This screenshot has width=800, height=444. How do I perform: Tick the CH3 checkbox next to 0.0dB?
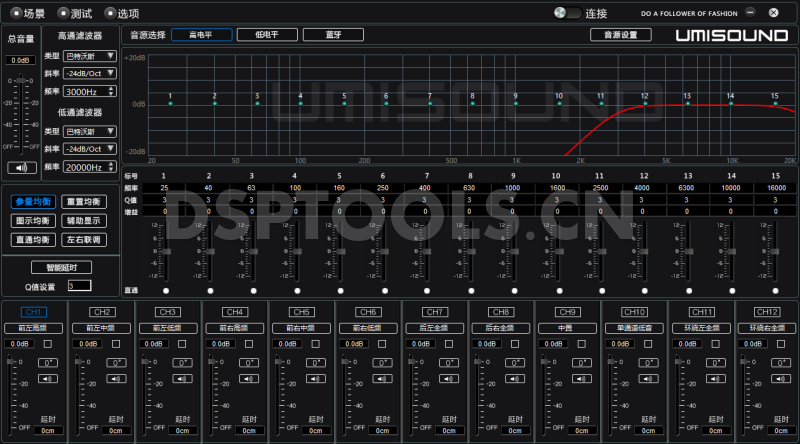[182, 344]
